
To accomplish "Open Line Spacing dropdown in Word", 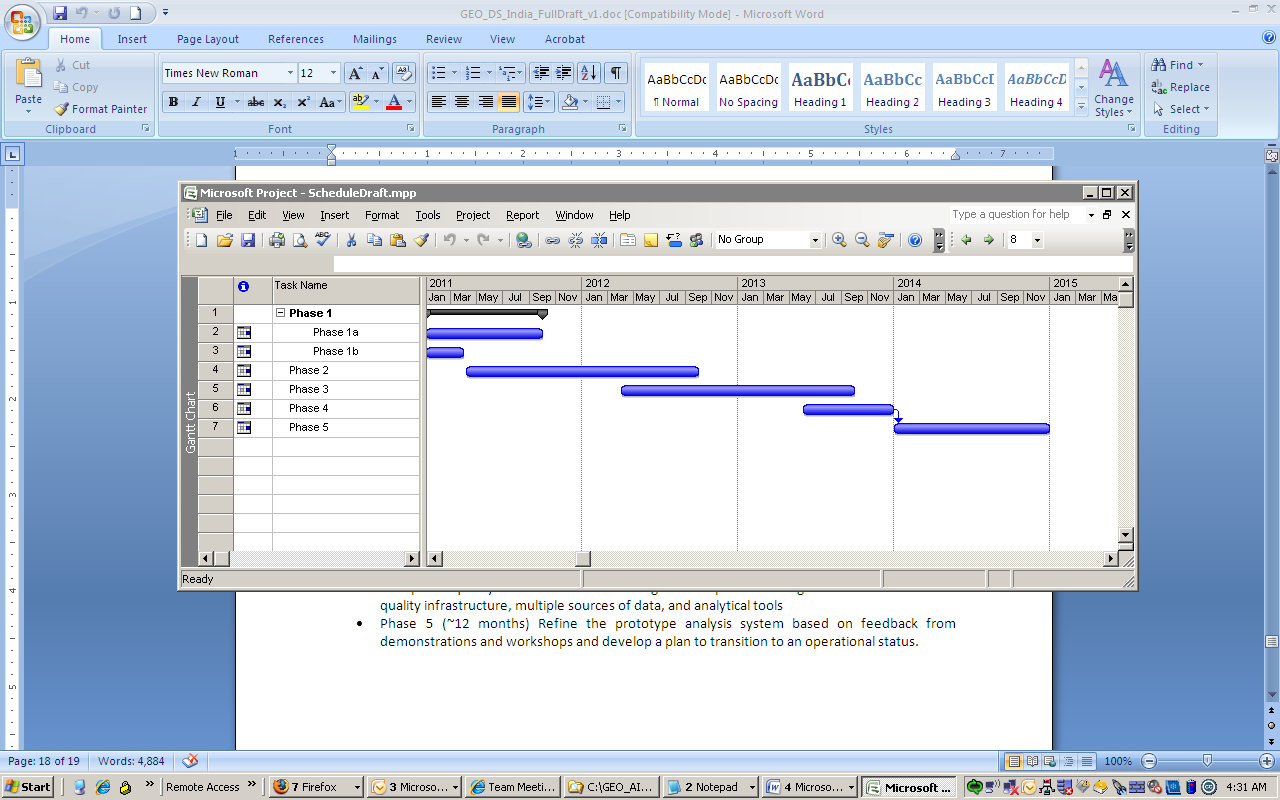I will pyautogui.click(x=539, y=102).
